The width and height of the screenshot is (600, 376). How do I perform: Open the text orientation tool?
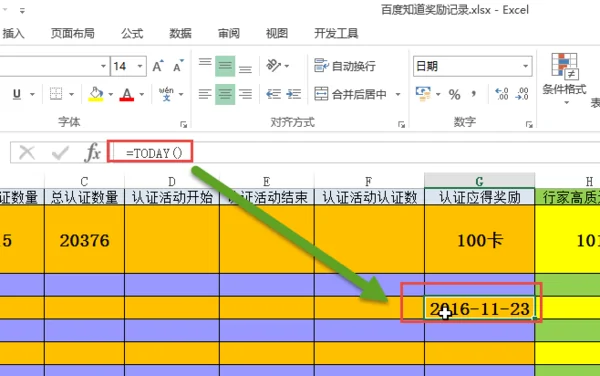coord(273,66)
